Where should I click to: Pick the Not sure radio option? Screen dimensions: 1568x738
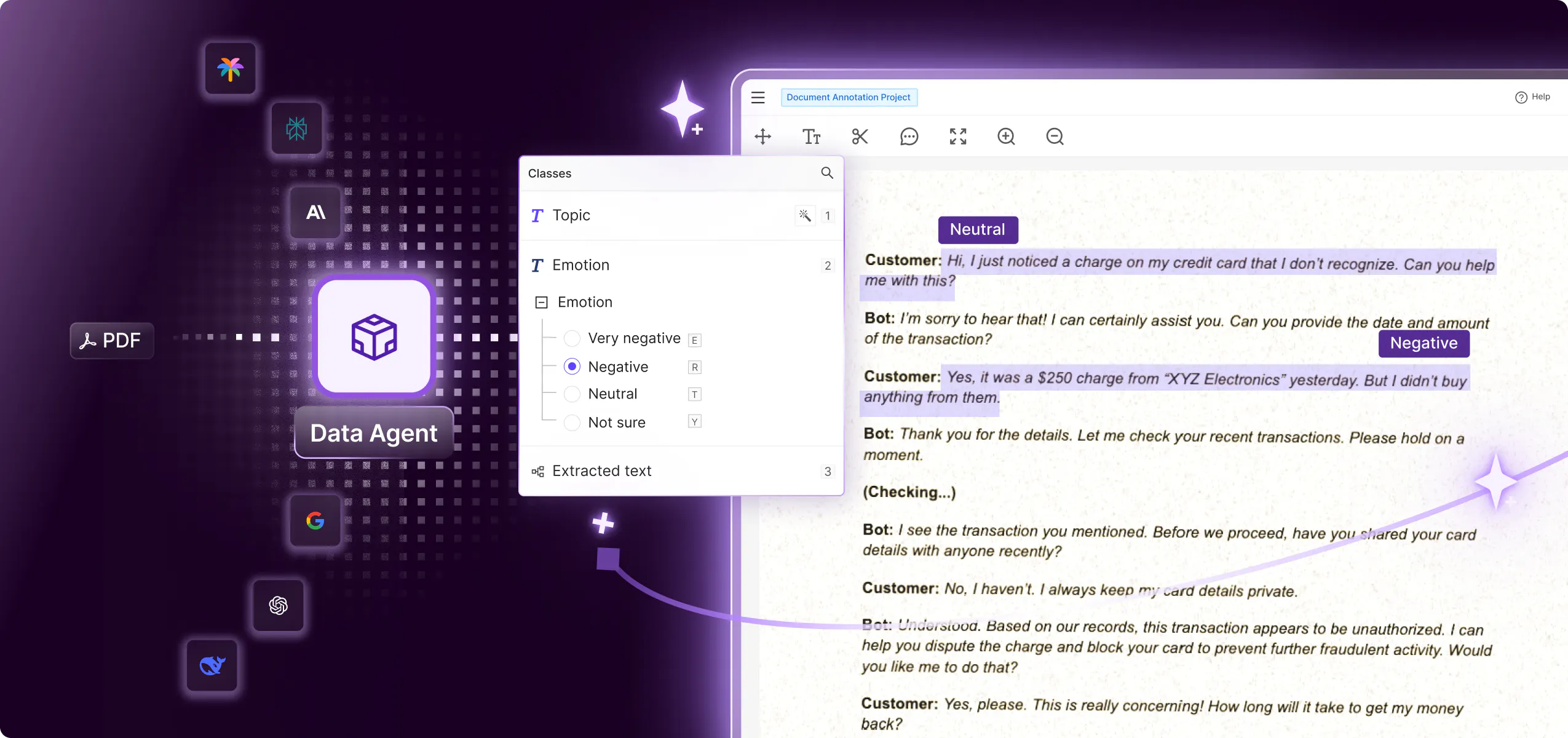572,423
